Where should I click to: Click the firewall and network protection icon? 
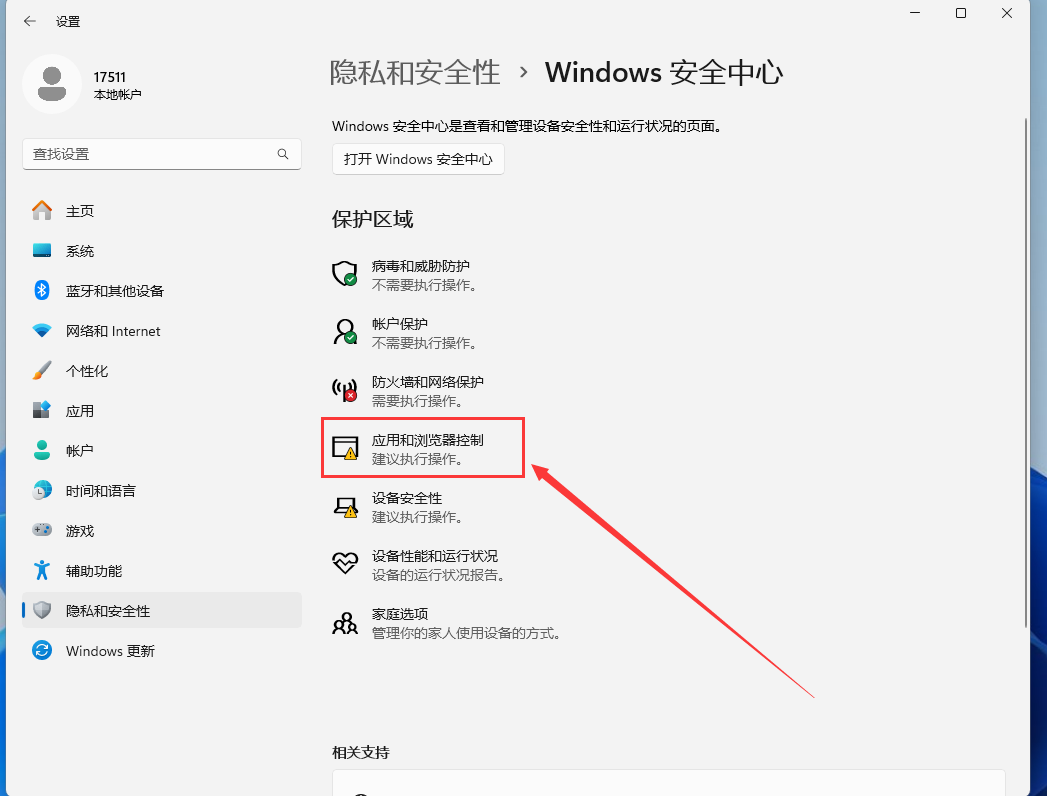345,390
